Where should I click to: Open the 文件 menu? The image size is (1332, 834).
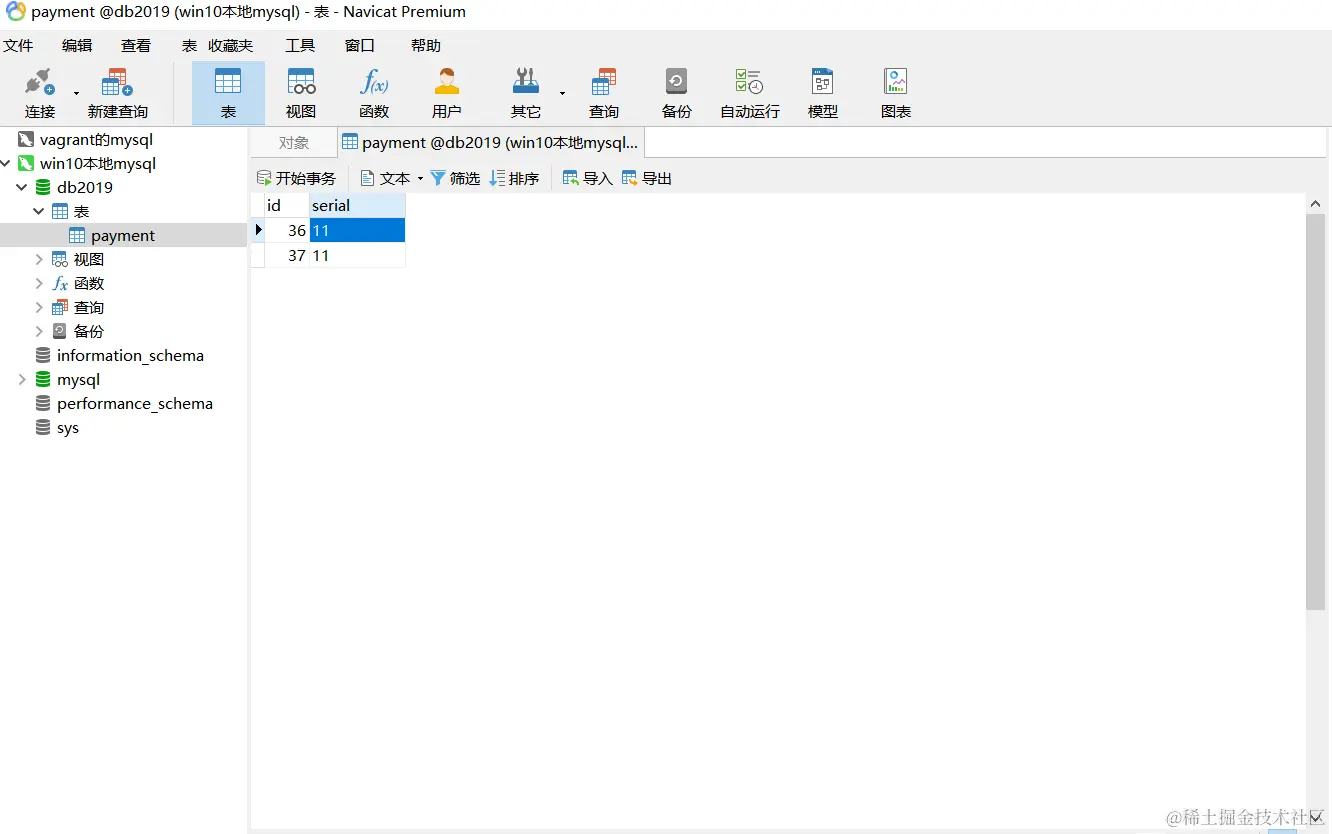coord(18,45)
